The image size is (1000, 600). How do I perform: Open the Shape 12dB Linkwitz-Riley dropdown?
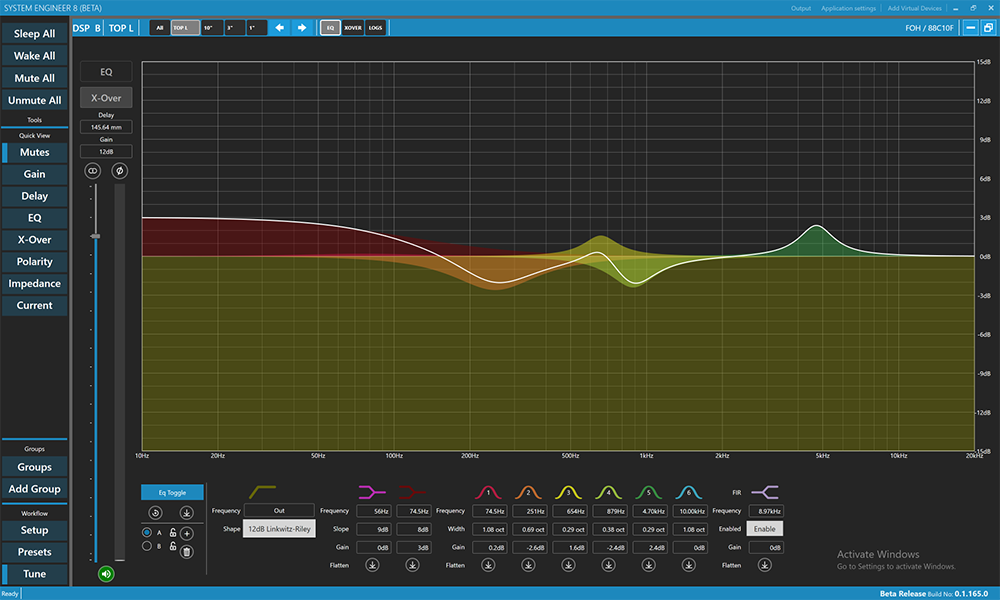pos(279,528)
